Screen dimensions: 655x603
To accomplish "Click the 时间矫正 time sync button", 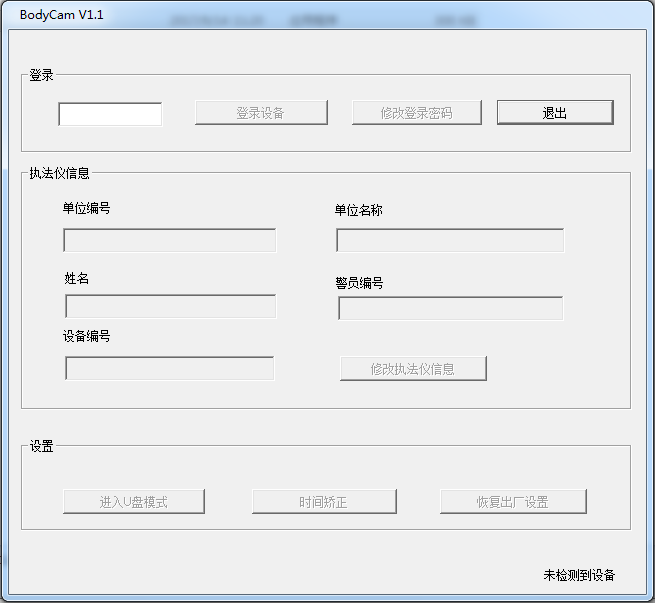I will (324, 502).
